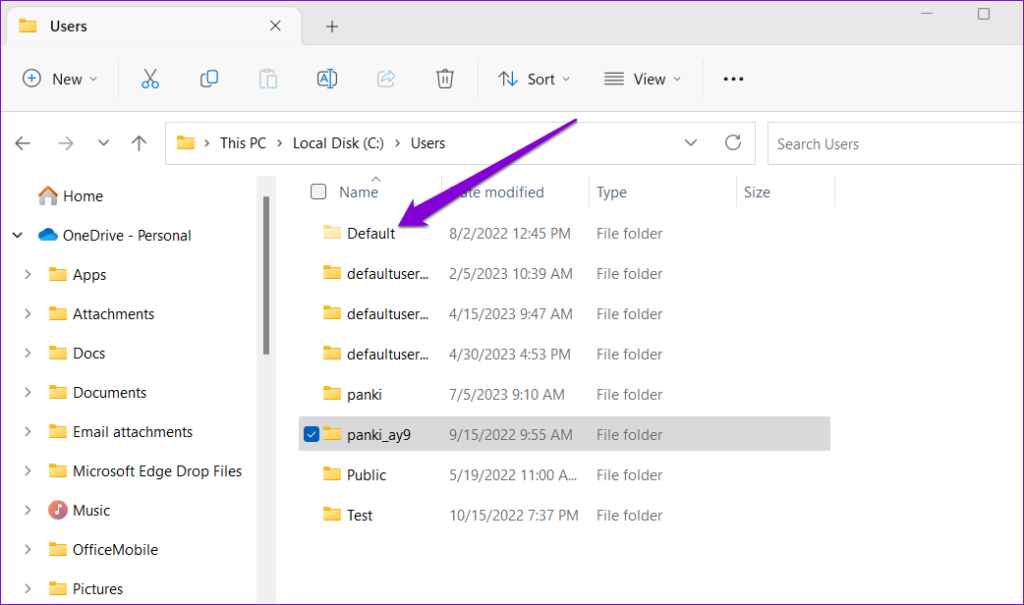The width and height of the screenshot is (1024, 605).
Task: Open the See more menu
Action: tap(733, 78)
